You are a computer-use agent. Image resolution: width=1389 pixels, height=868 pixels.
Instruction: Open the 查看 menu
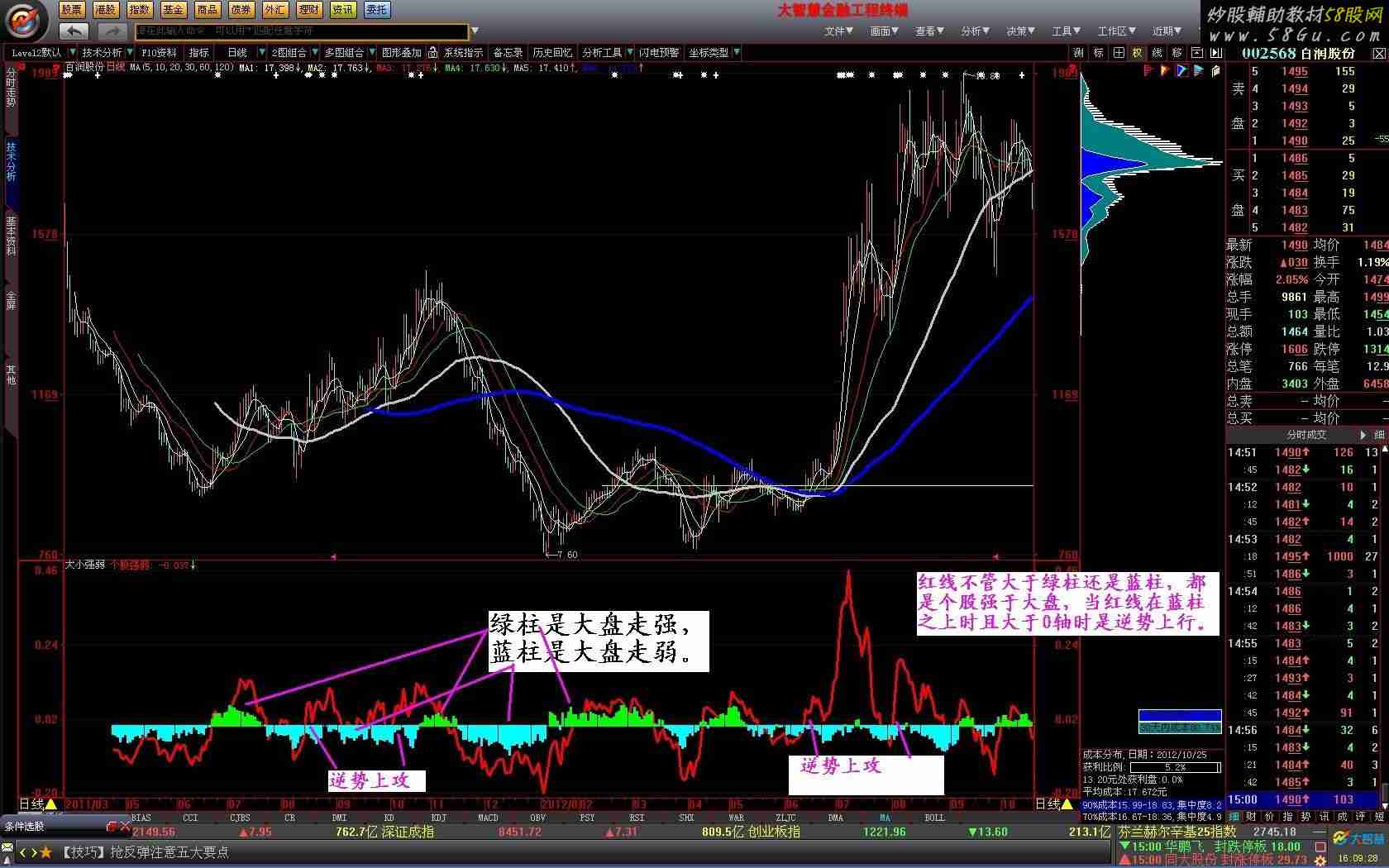929,31
